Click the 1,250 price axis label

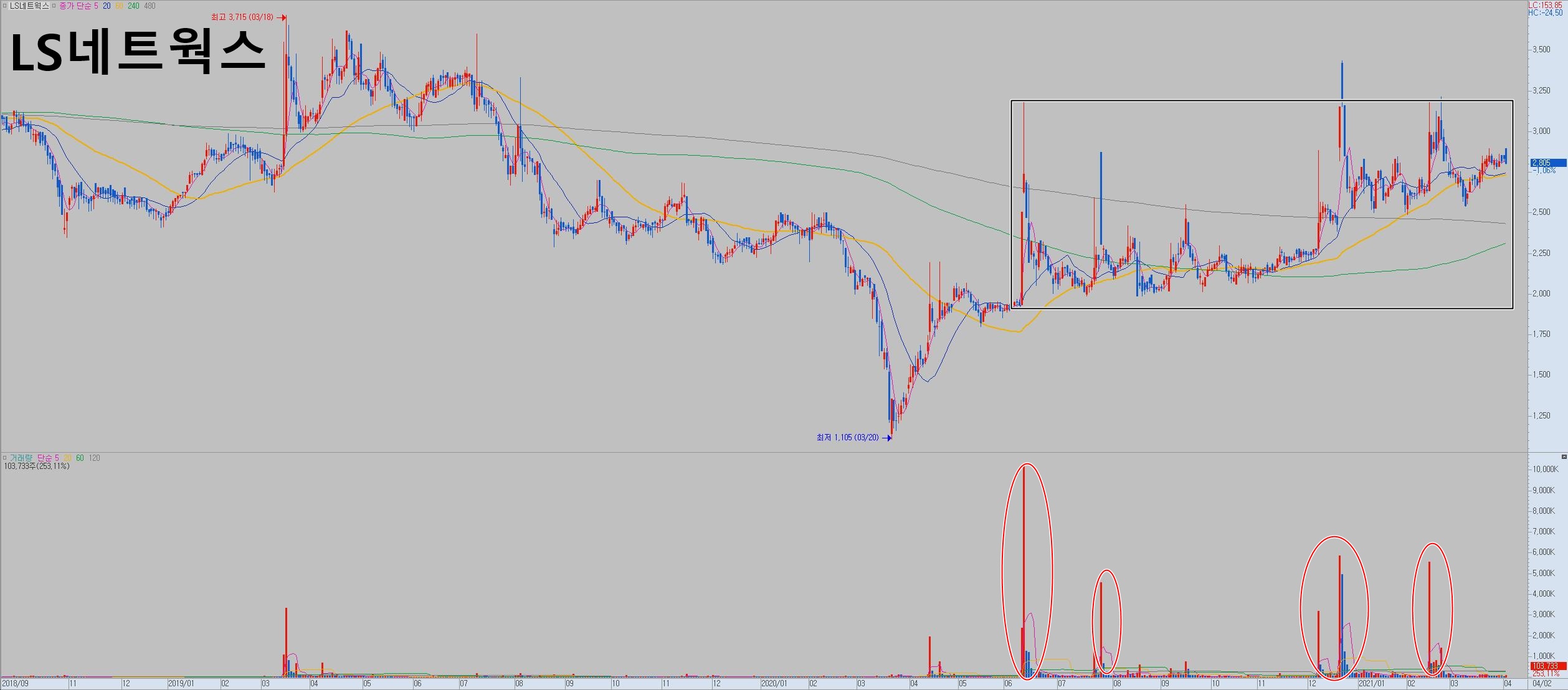coord(1542,416)
